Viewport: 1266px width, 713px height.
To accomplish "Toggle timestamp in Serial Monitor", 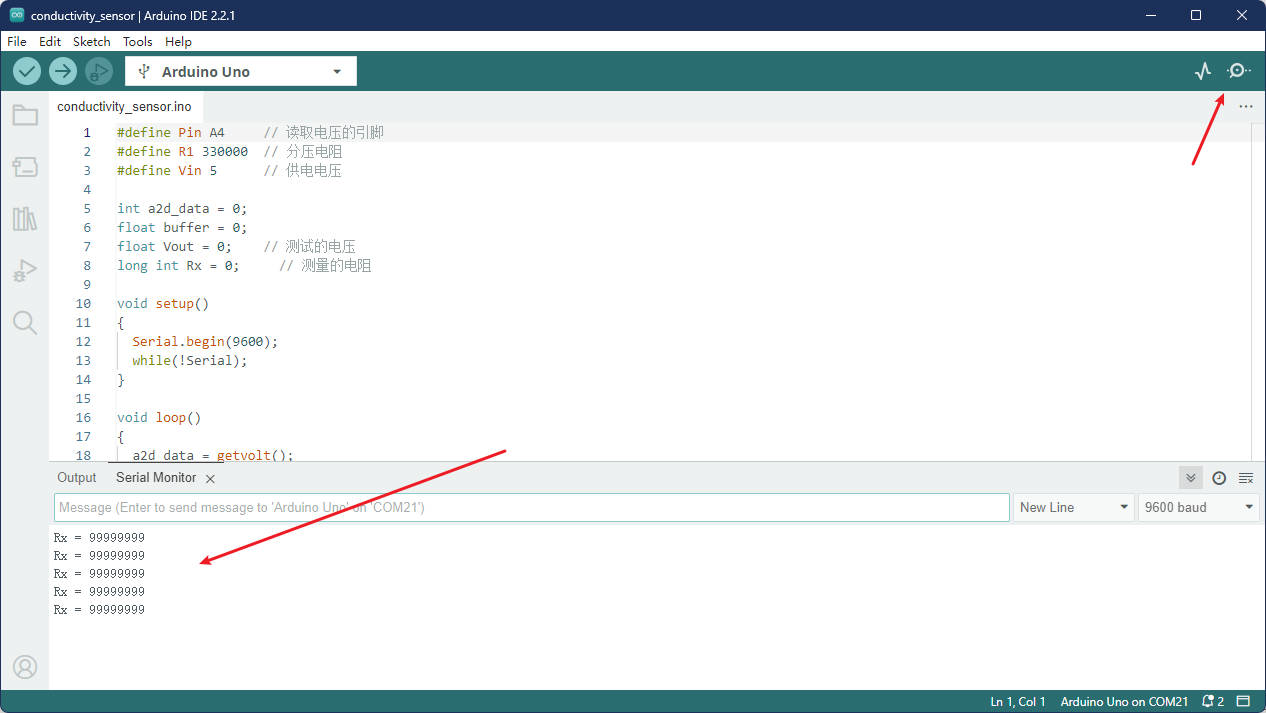I will (x=1219, y=478).
